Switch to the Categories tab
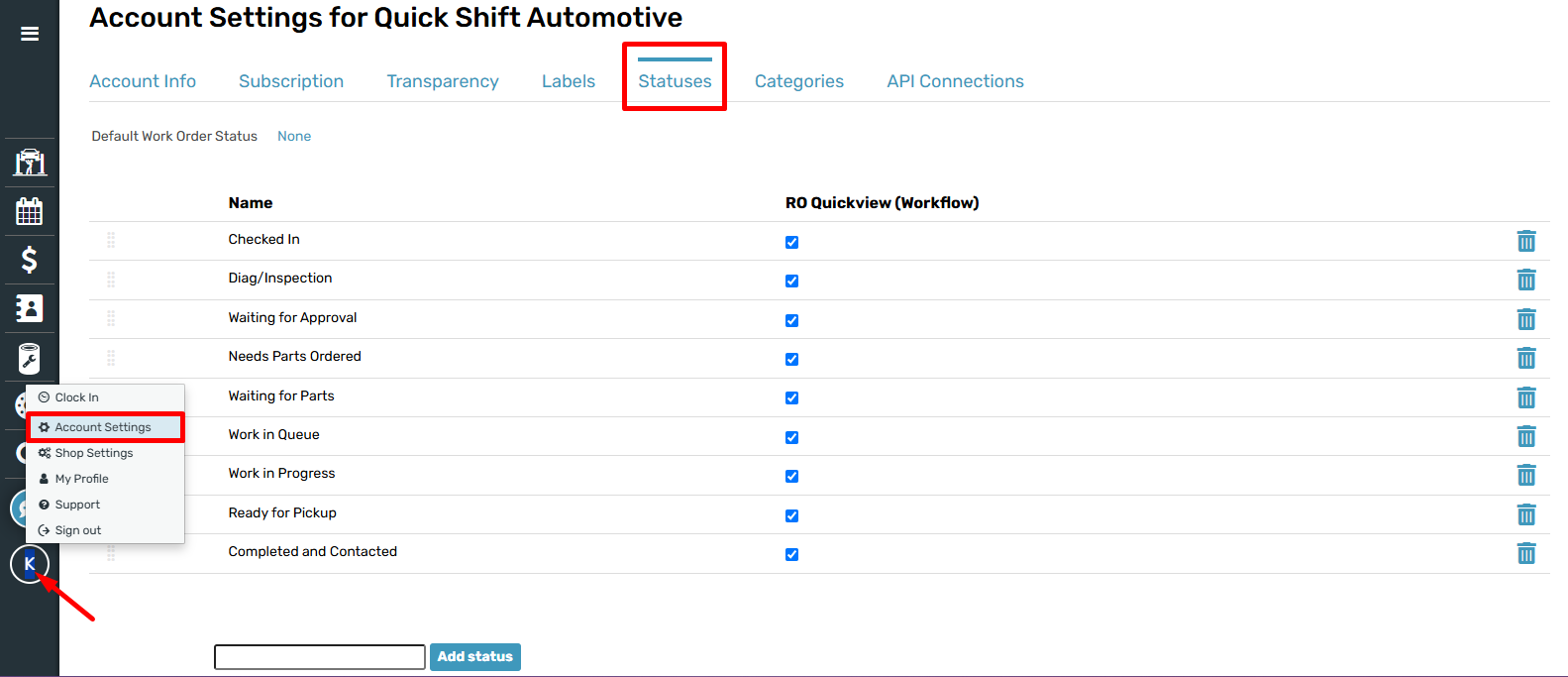1568x677 pixels. (799, 81)
